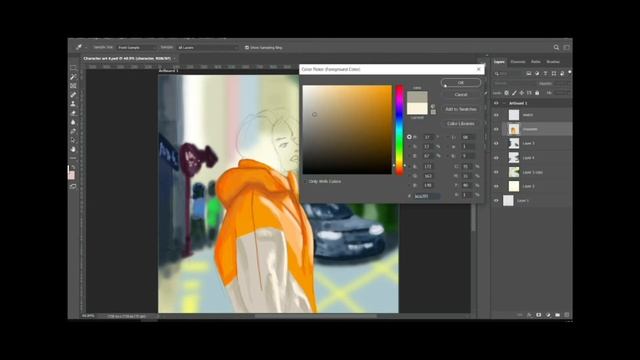640x360 pixels.
Task: Select the Blur drop tool
Action: 73,122
